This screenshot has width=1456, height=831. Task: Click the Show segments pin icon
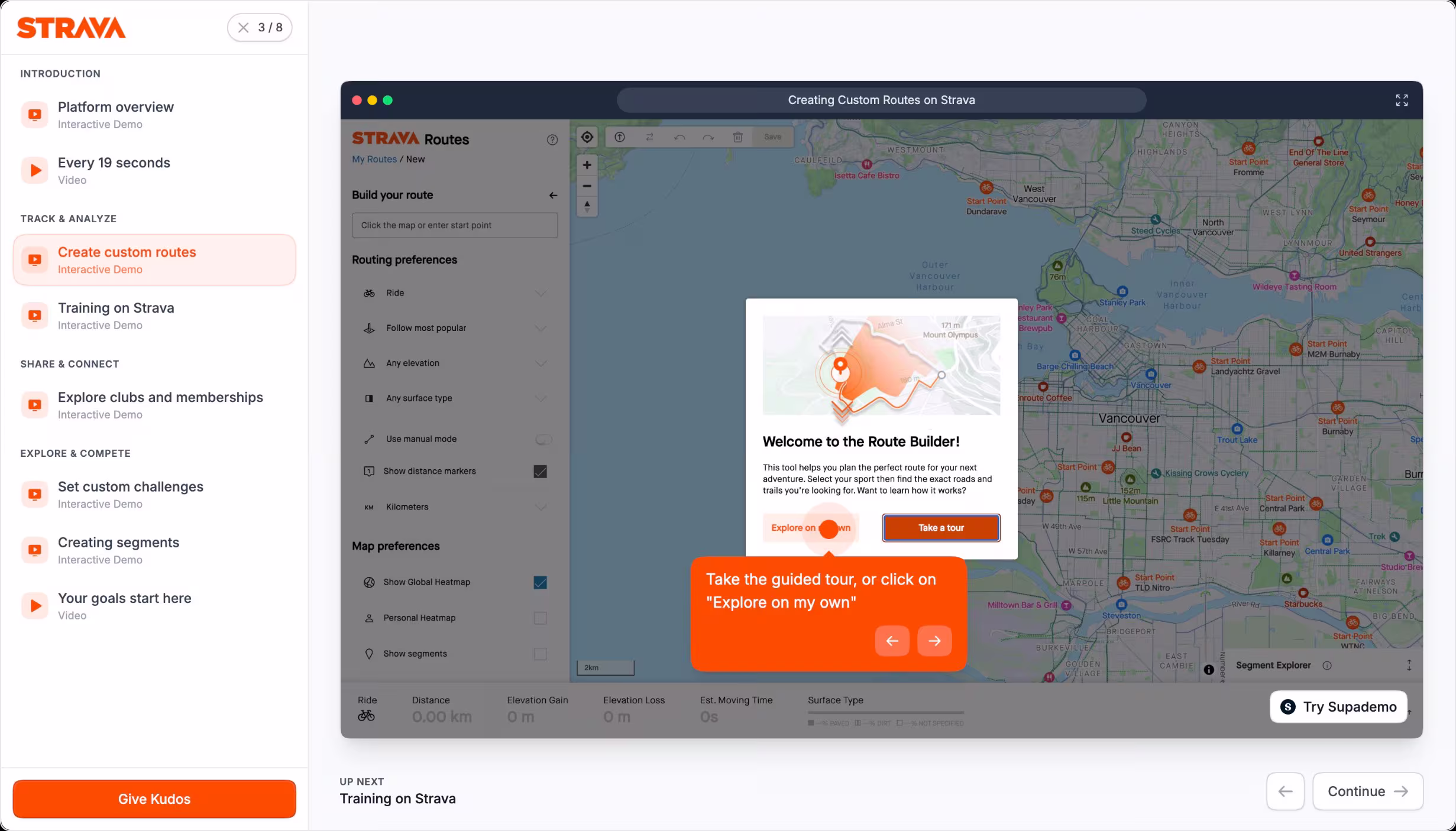[x=369, y=654]
